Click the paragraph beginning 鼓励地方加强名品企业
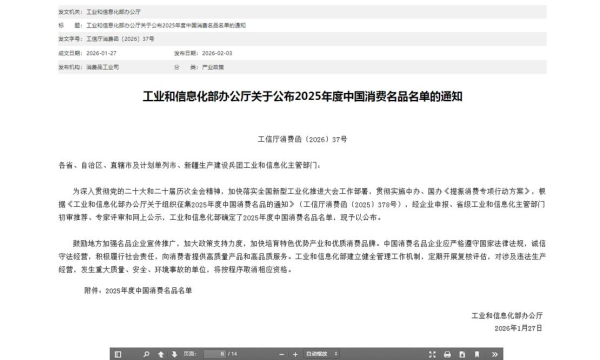 coord(302,256)
